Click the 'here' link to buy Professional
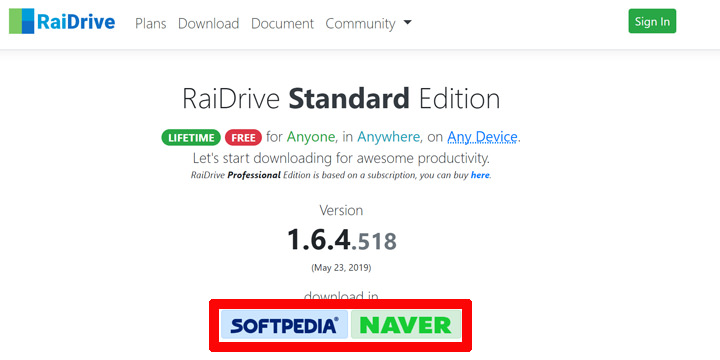Image resolution: width=720 pixels, height=360 pixels. [x=480, y=175]
